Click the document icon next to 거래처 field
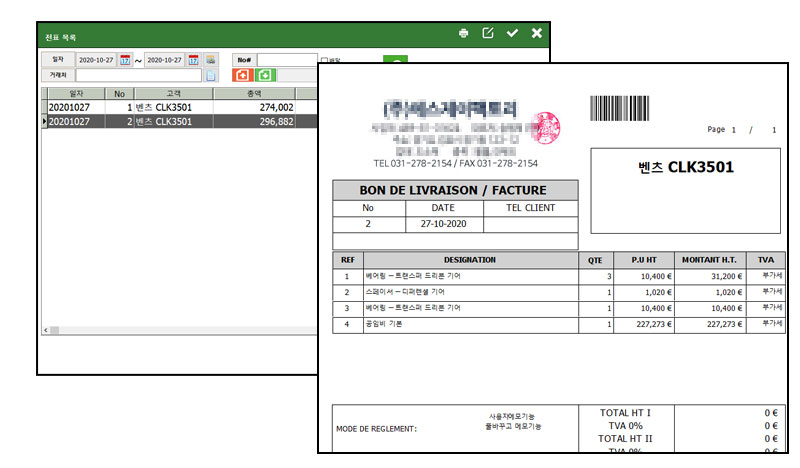 pos(211,76)
